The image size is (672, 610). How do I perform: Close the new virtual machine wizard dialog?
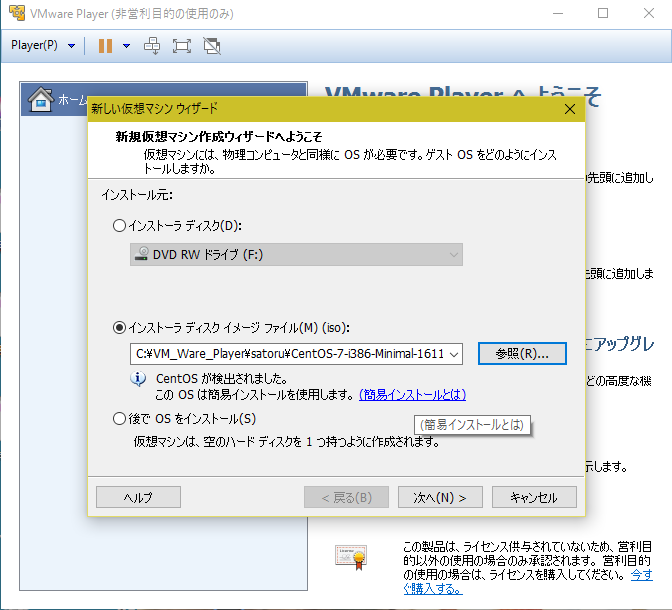tap(570, 109)
